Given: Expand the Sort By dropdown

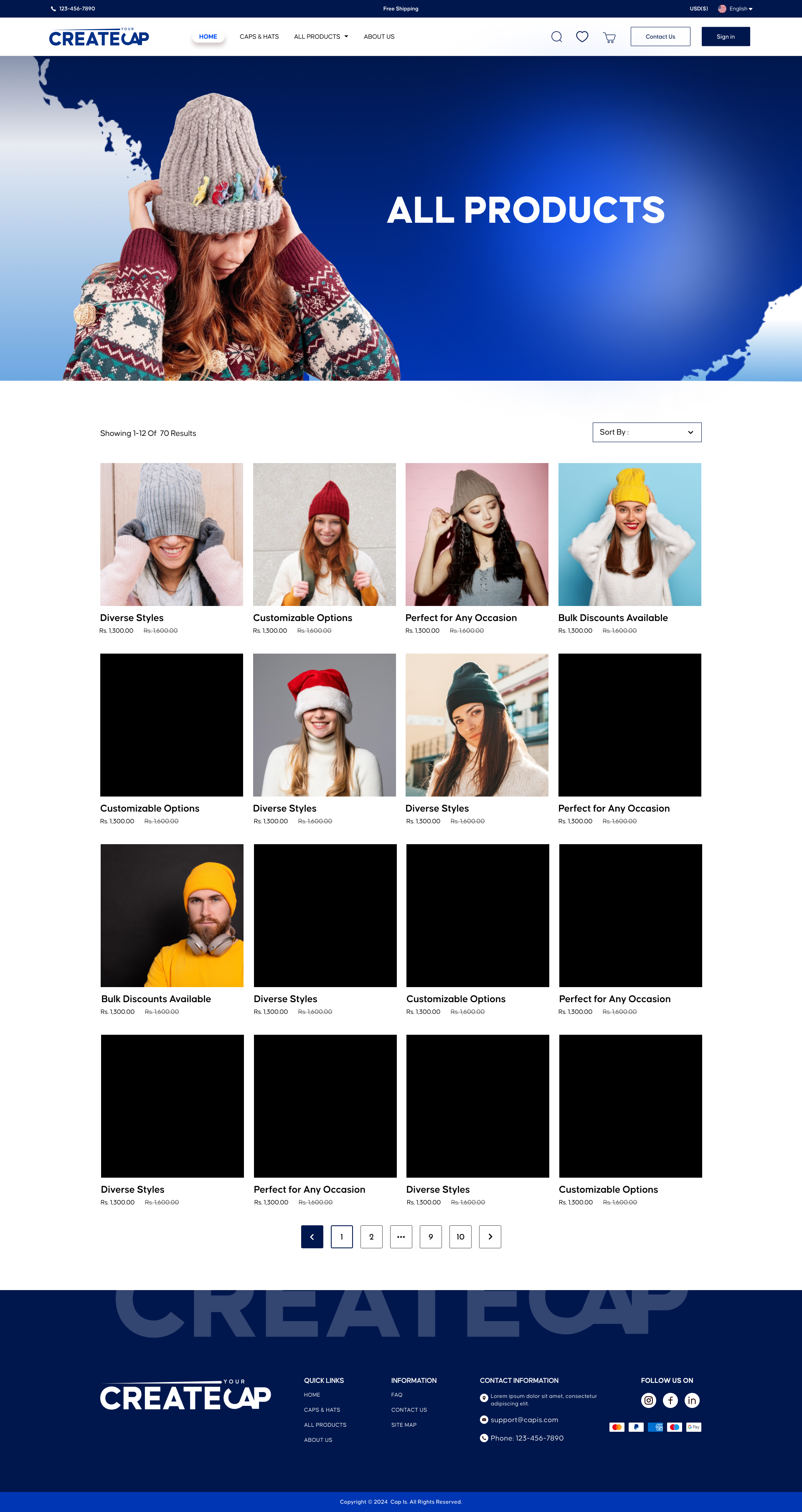Looking at the screenshot, I should tap(647, 432).
